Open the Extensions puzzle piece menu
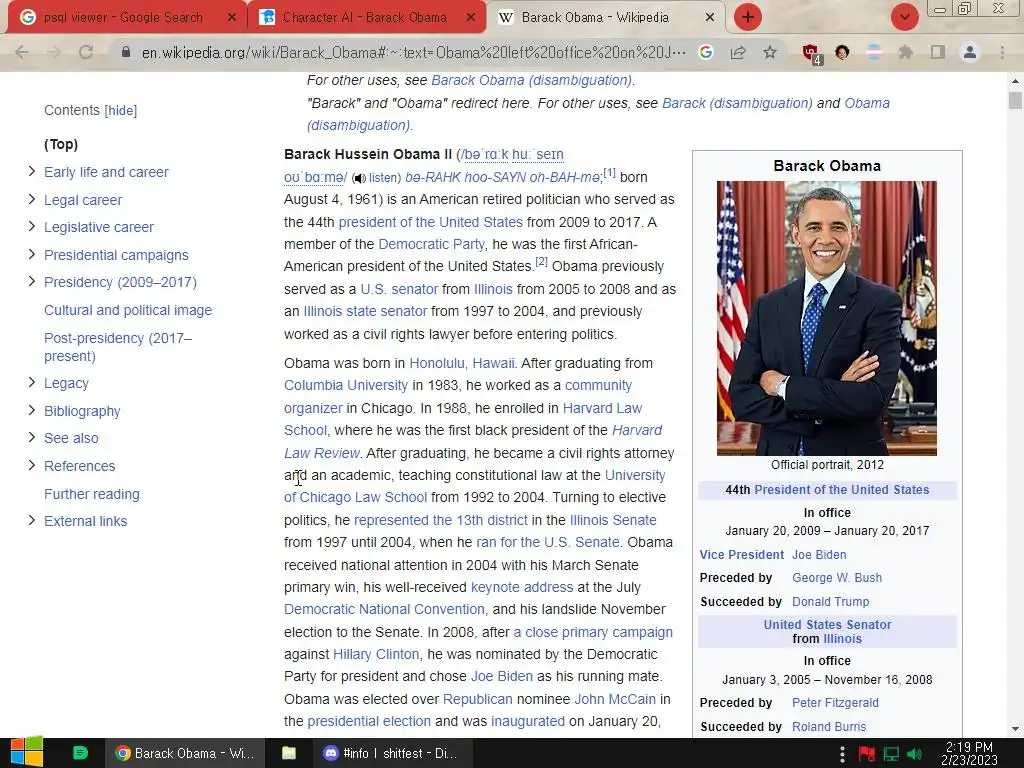Screen dimensions: 1024x768 pyautogui.click(x=906, y=52)
